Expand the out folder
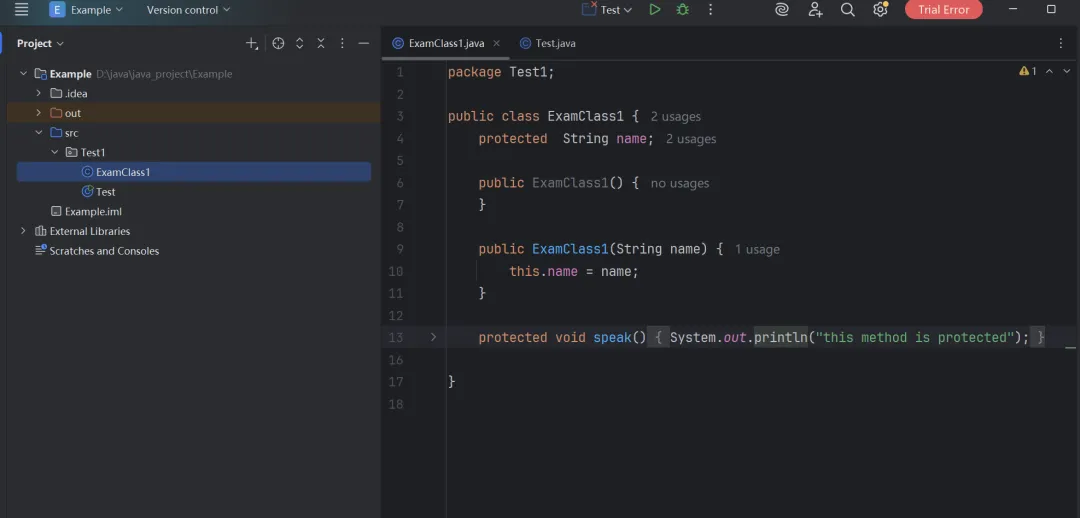1080x518 pixels. [39, 113]
